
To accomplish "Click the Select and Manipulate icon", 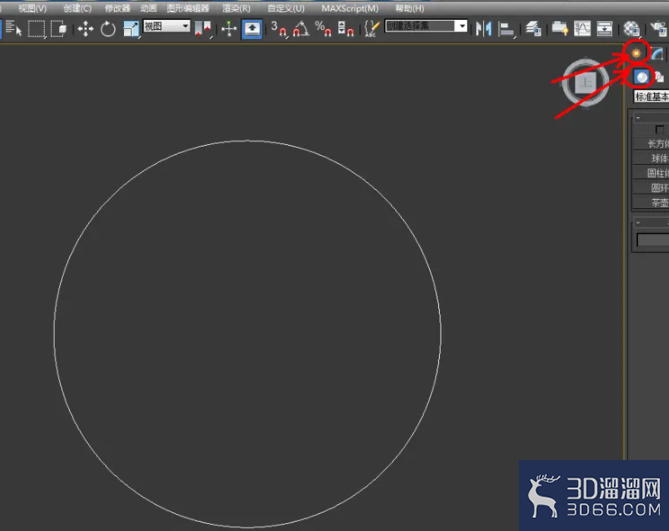I will [229, 29].
